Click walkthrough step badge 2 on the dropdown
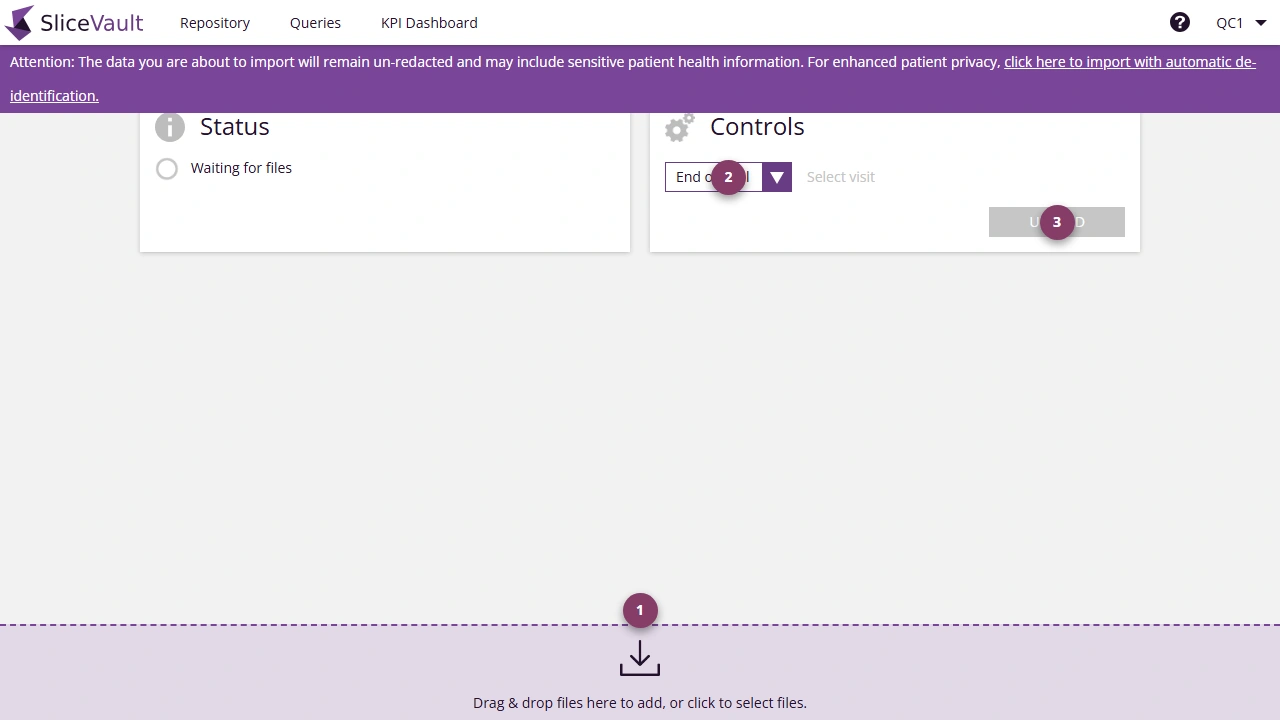1280x720 pixels. coord(728,177)
